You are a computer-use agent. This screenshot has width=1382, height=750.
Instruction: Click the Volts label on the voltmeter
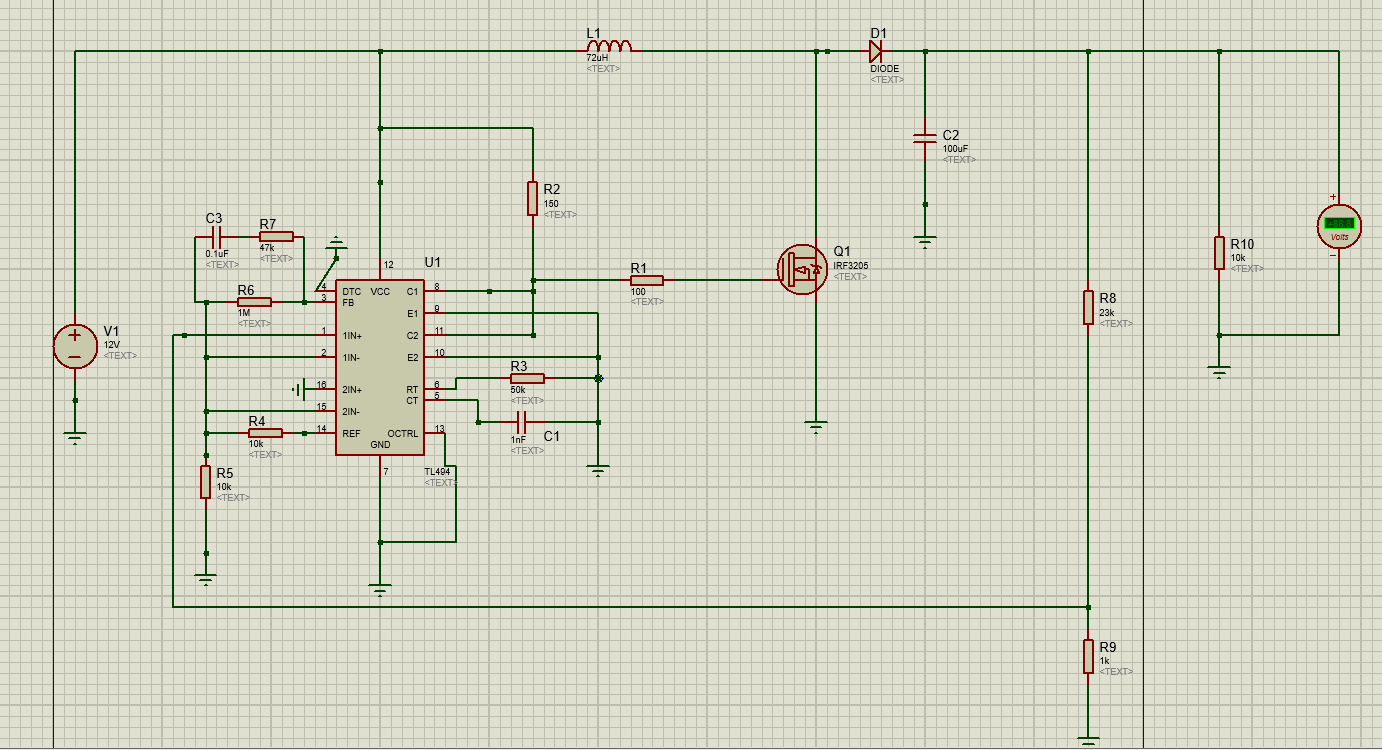point(1339,237)
